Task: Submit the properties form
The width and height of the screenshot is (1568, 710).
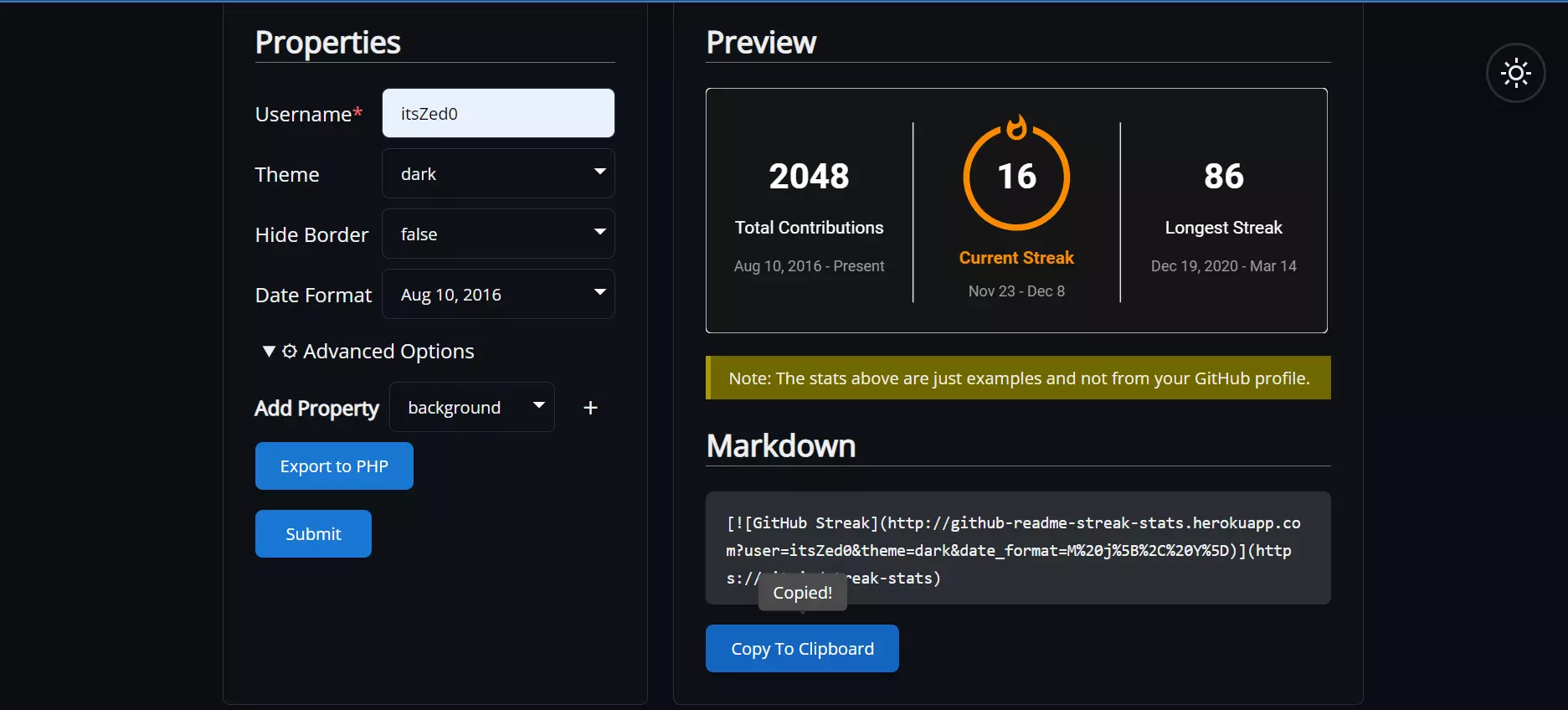Action: coord(313,534)
